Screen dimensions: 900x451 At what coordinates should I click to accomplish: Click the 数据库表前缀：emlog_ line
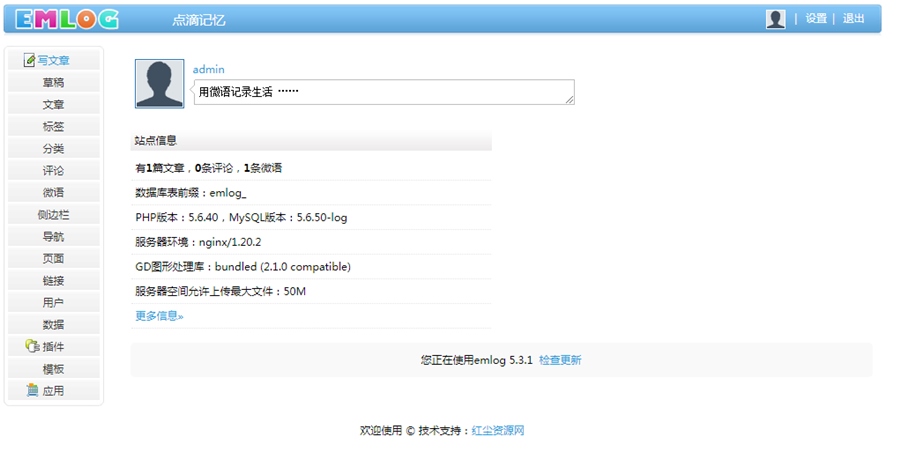[191, 193]
